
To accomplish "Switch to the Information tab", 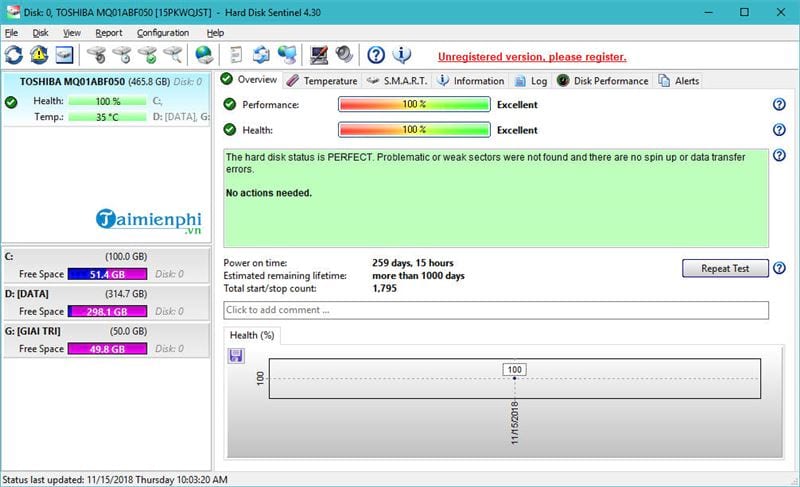I will (x=471, y=81).
